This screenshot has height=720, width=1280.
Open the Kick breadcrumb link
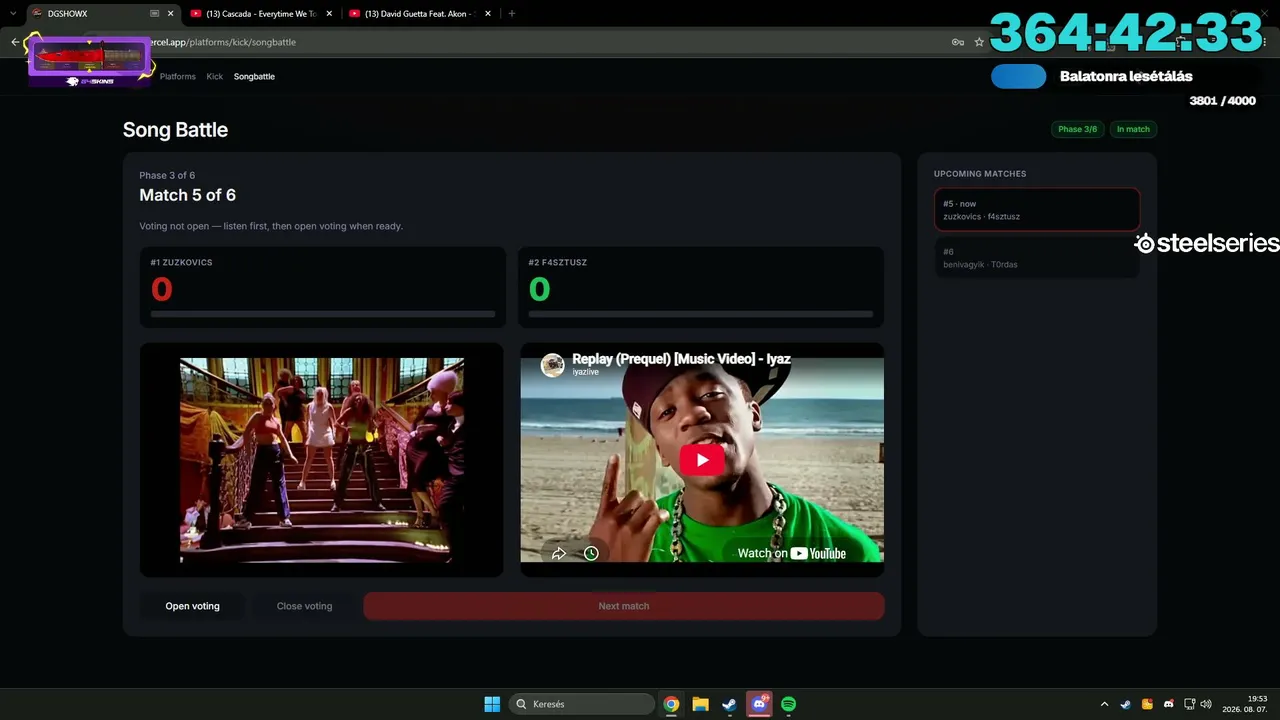point(215,76)
